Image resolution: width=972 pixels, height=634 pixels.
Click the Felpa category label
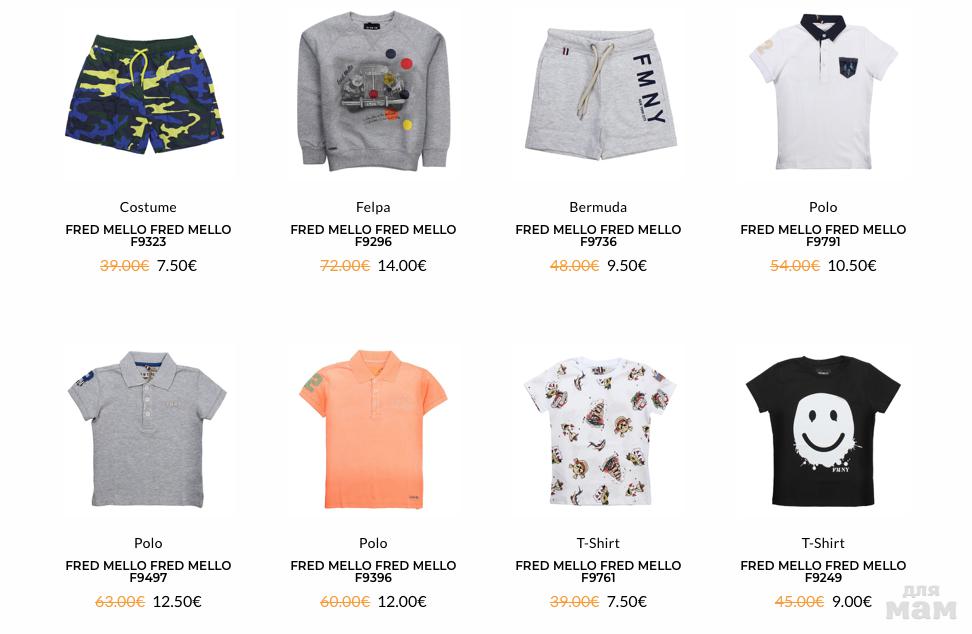[x=373, y=207]
